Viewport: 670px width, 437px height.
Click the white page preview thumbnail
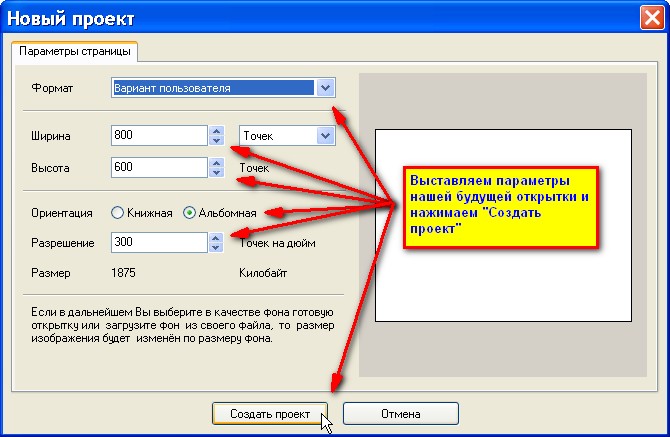click(x=503, y=225)
